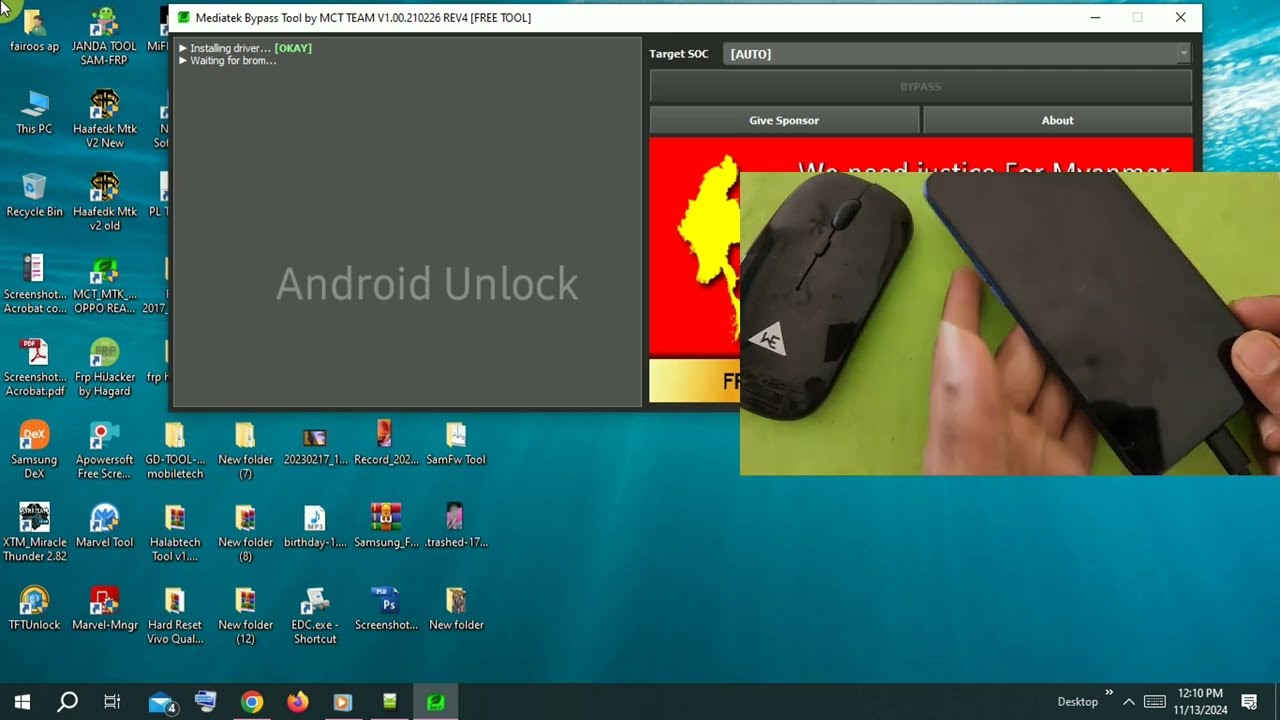Show hidden system tray icons
This screenshot has width=1280, height=720.
[x=1129, y=702]
